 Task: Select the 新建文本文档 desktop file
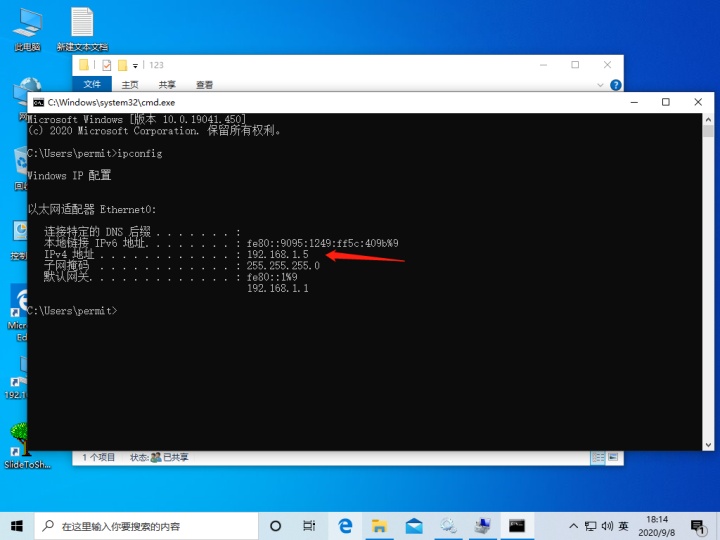point(82,30)
